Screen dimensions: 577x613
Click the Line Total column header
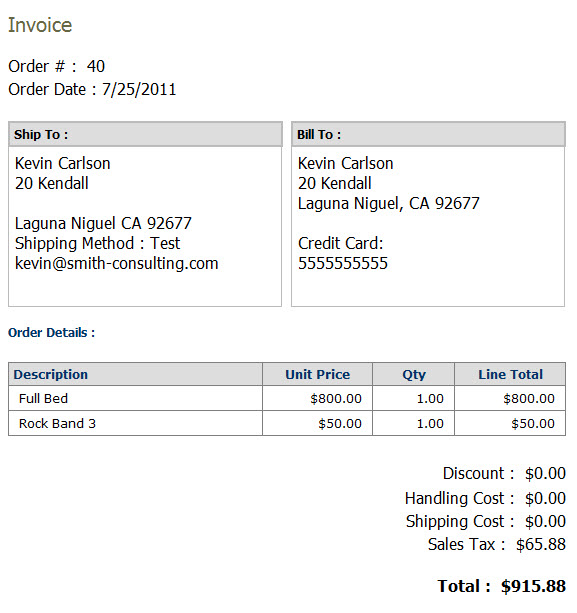tap(510, 375)
